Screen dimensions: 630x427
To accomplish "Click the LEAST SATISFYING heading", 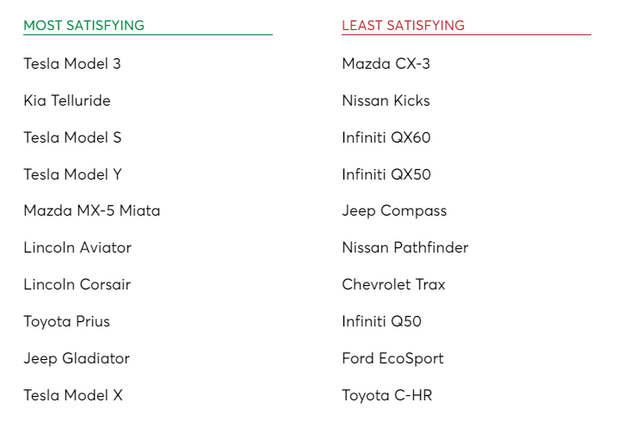I will (403, 25).
